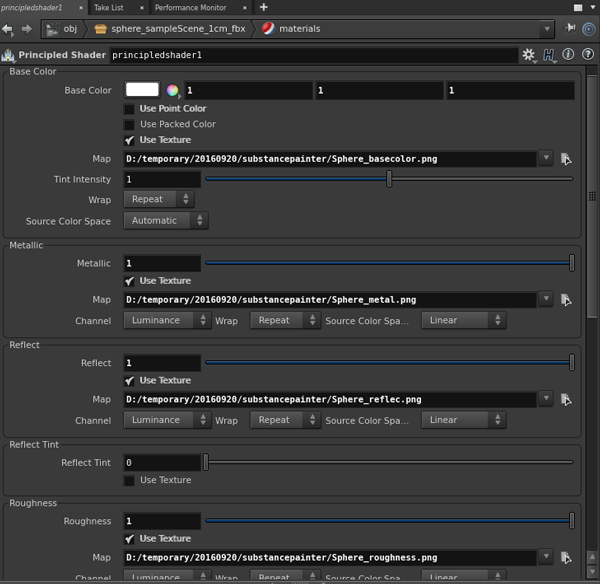Screen dimensions: 600x584
Task: Show node info with the i icon
Action: [568, 55]
